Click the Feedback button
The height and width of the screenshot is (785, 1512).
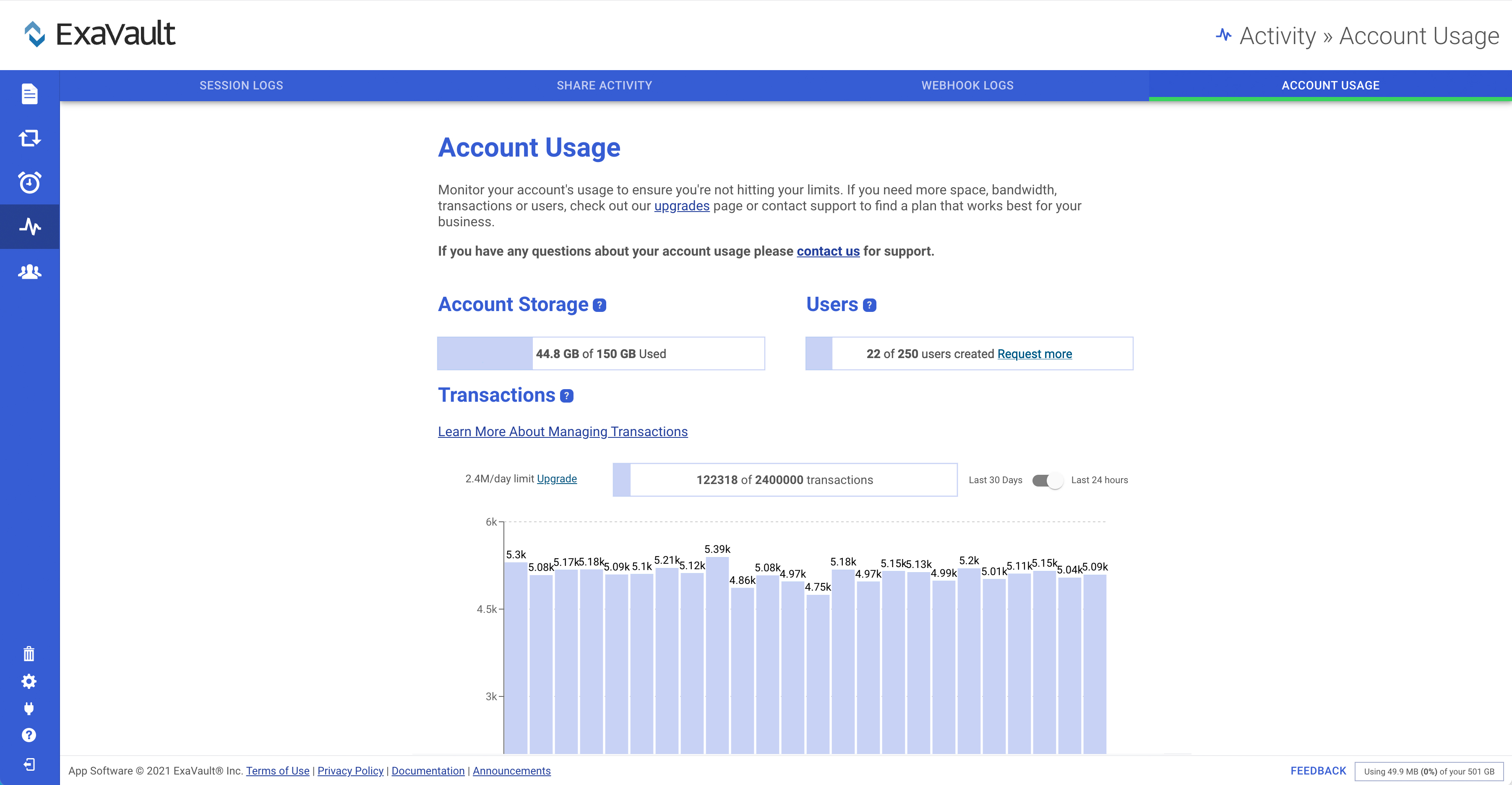(x=1318, y=771)
